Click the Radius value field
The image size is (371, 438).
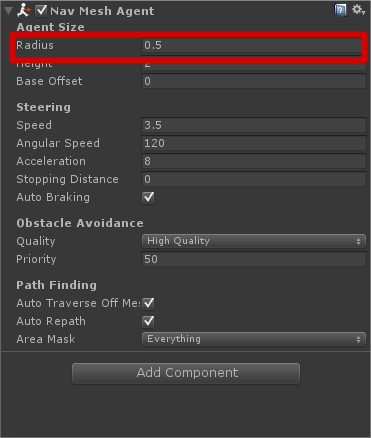[252, 45]
